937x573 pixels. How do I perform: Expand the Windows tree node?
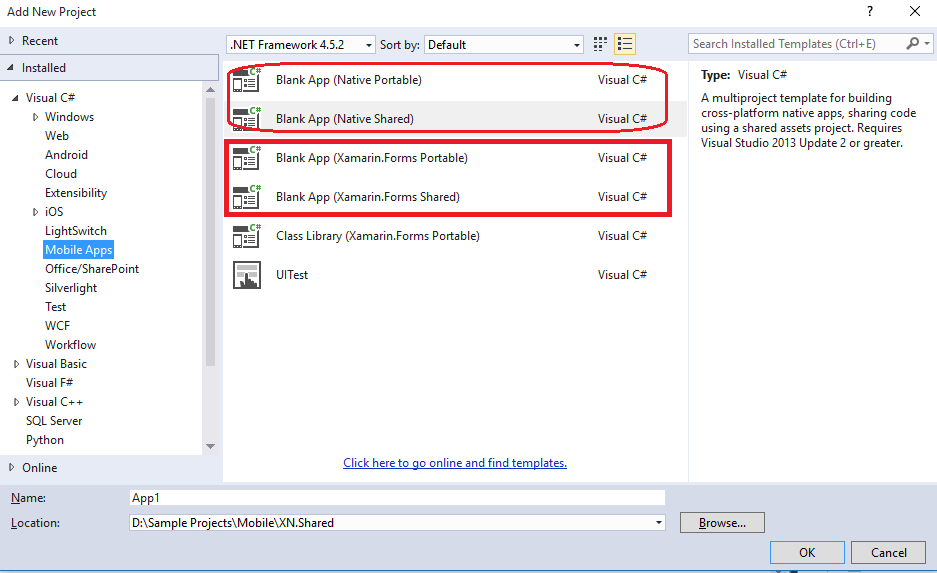click(35, 117)
